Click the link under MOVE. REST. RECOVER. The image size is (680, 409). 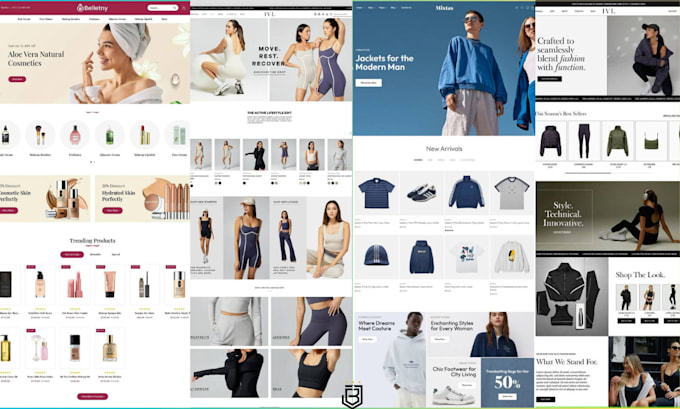[x=268, y=72]
